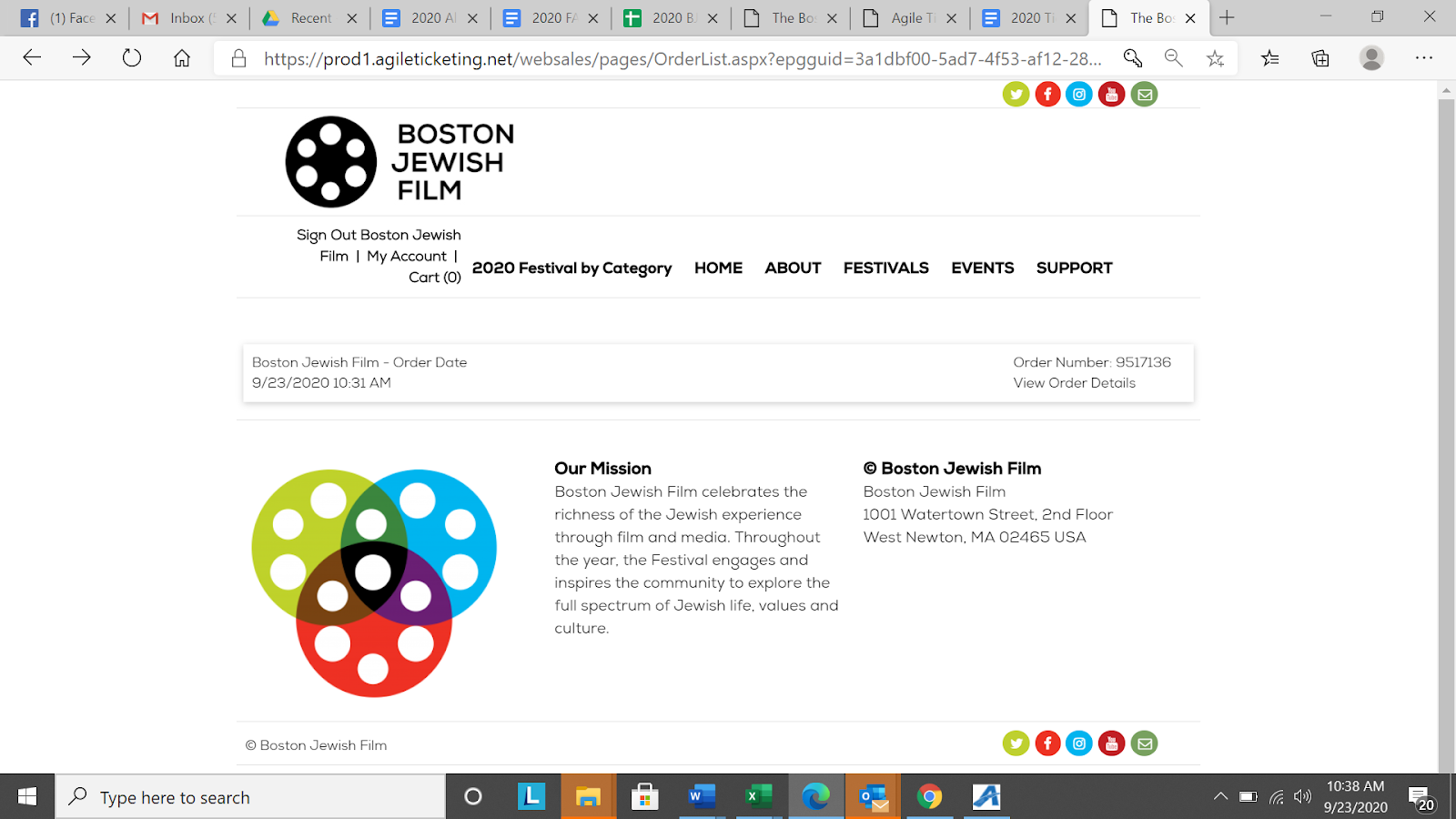The width and height of the screenshot is (1456, 819).
Task: Click the zoom out magnifier icon
Action: click(1173, 58)
